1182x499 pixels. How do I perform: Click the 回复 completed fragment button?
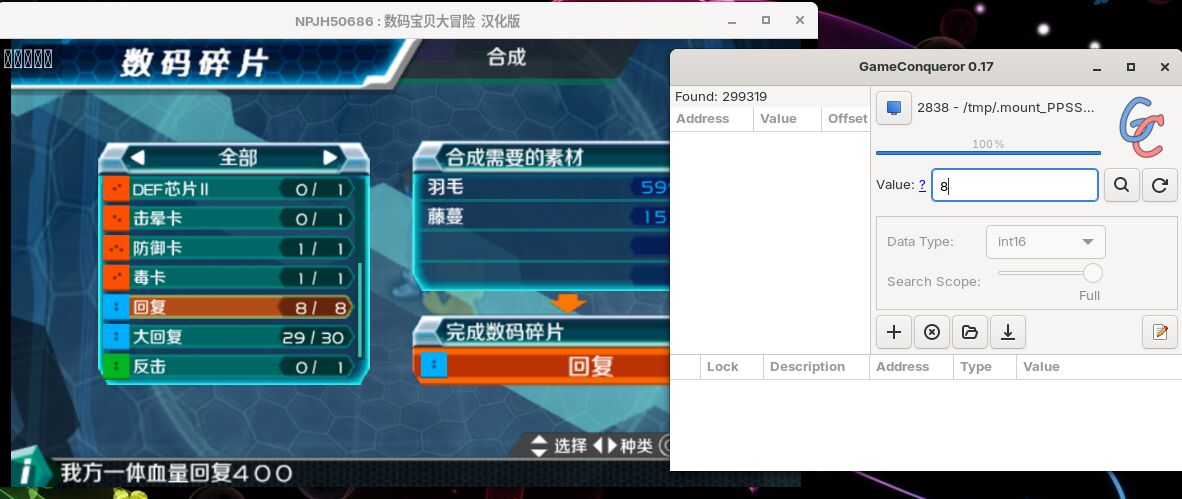[542, 366]
